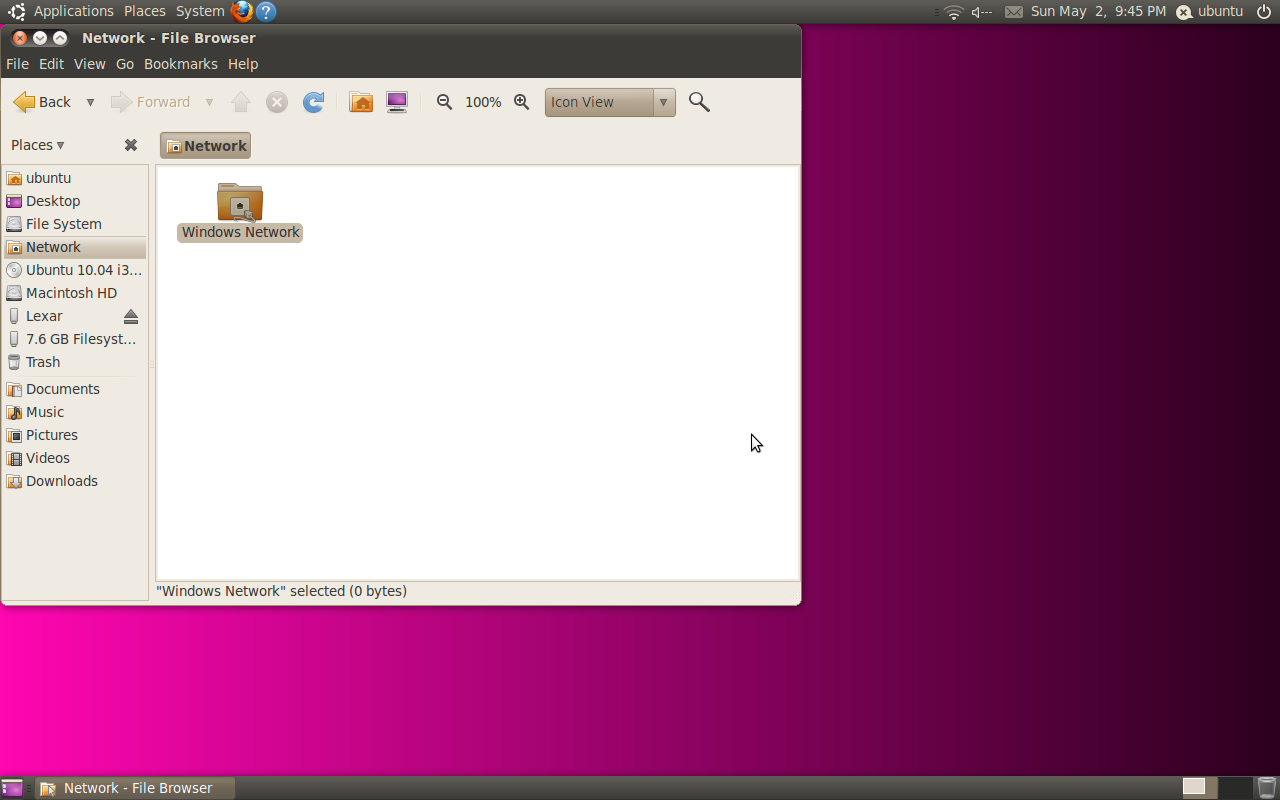The image size is (1280, 800).
Task: Open the Lexar drive in sidebar
Action: coord(62,316)
